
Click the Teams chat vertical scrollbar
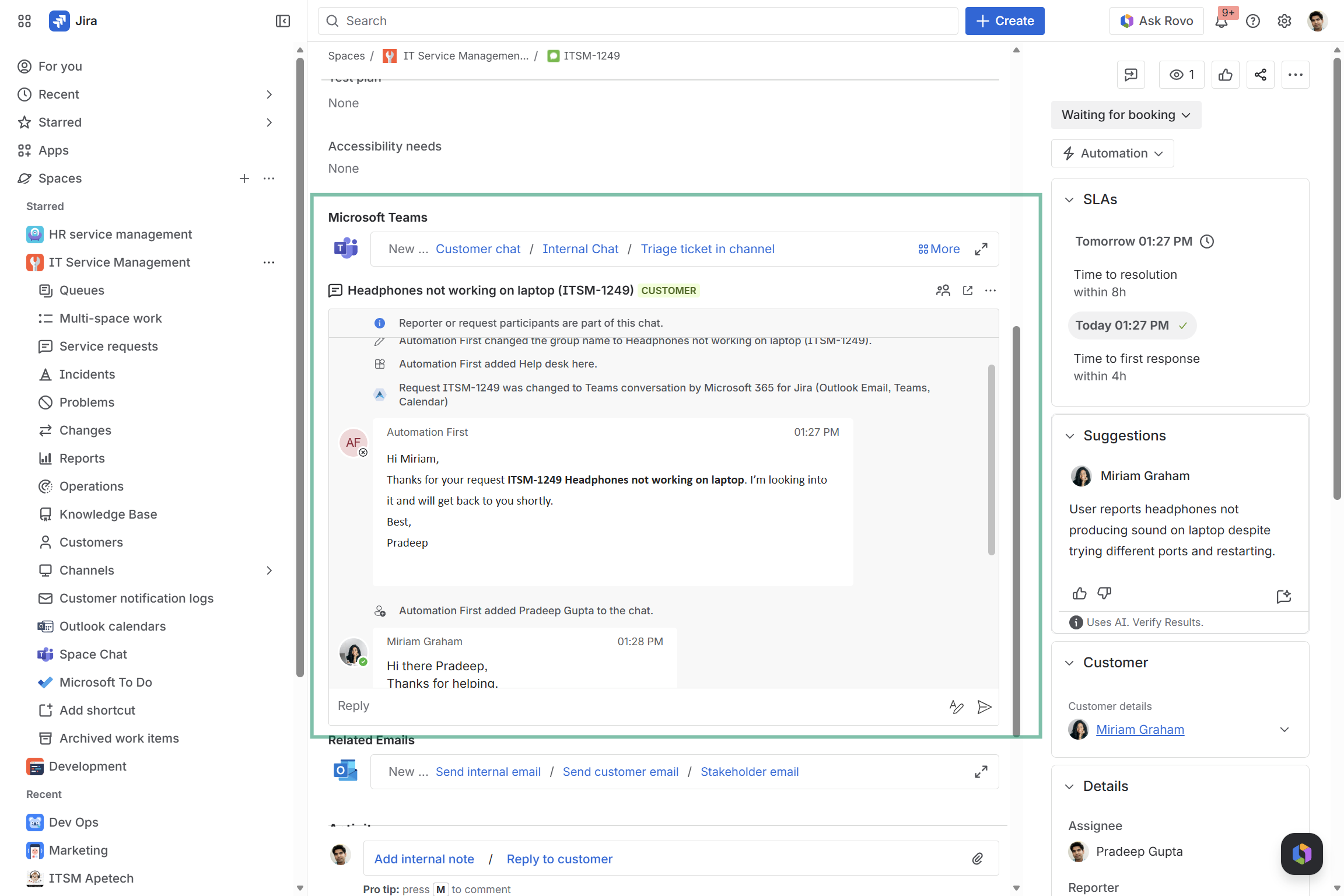[991, 459]
